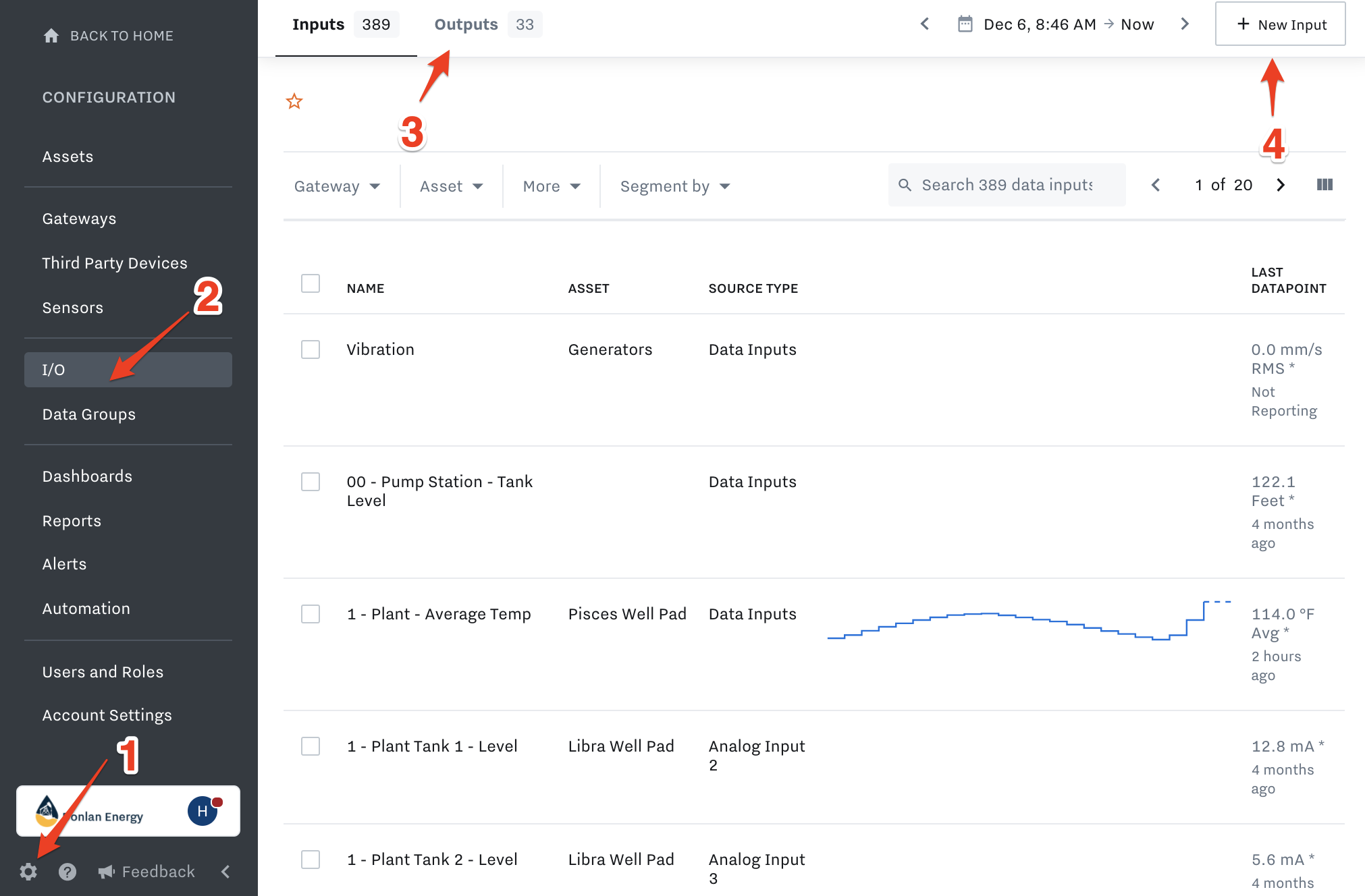Screen dimensions: 1365x896
Task: Open Dashboards in the sidebar
Action: [x=87, y=476]
